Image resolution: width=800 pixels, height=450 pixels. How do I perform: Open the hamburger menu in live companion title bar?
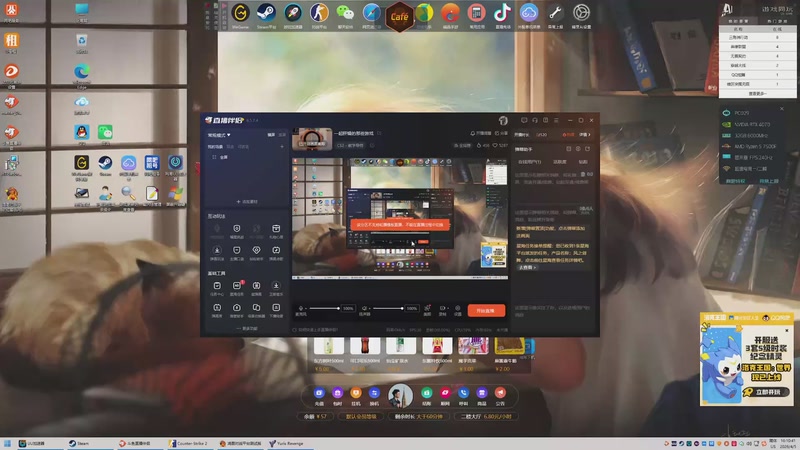pos(556,120)
